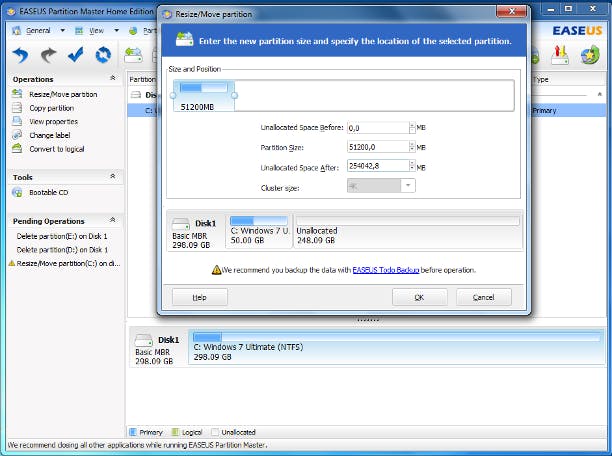Select Resize/Move partition in Operations
The width and height of the screenshot is (612, 456).
tap(63, 94)
